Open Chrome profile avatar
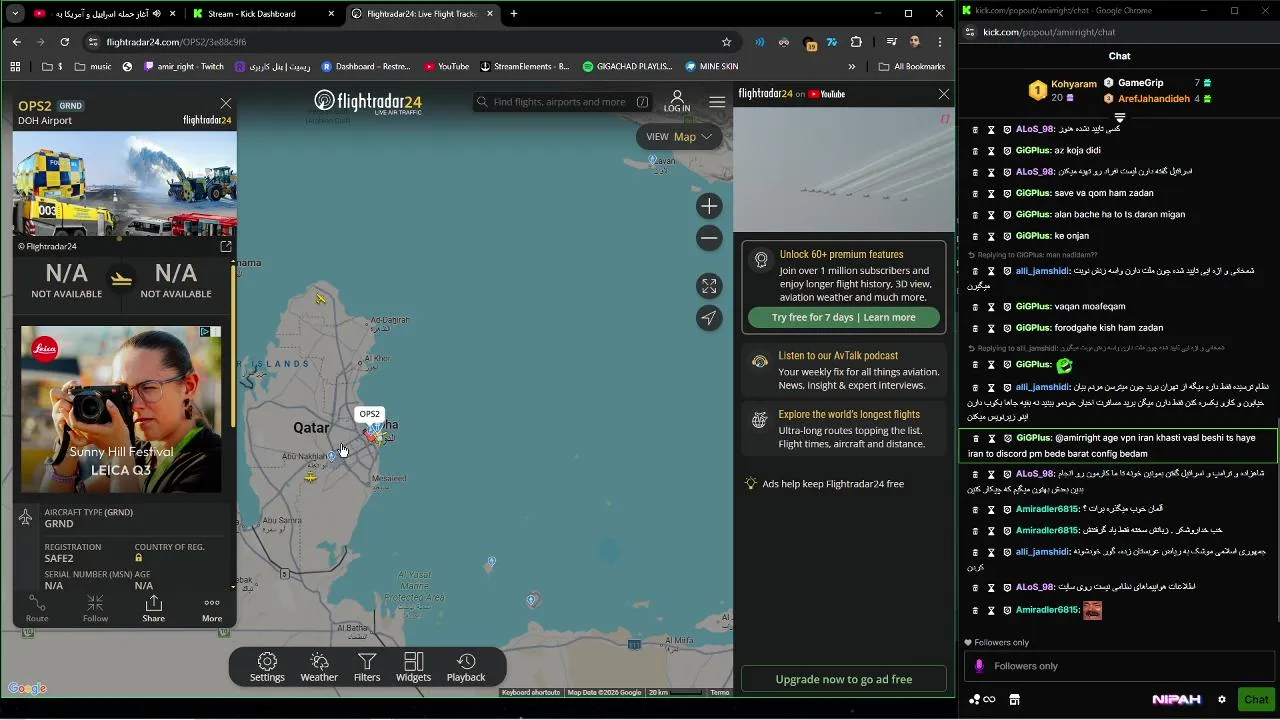1280x720 pixels. coord(915,42)
